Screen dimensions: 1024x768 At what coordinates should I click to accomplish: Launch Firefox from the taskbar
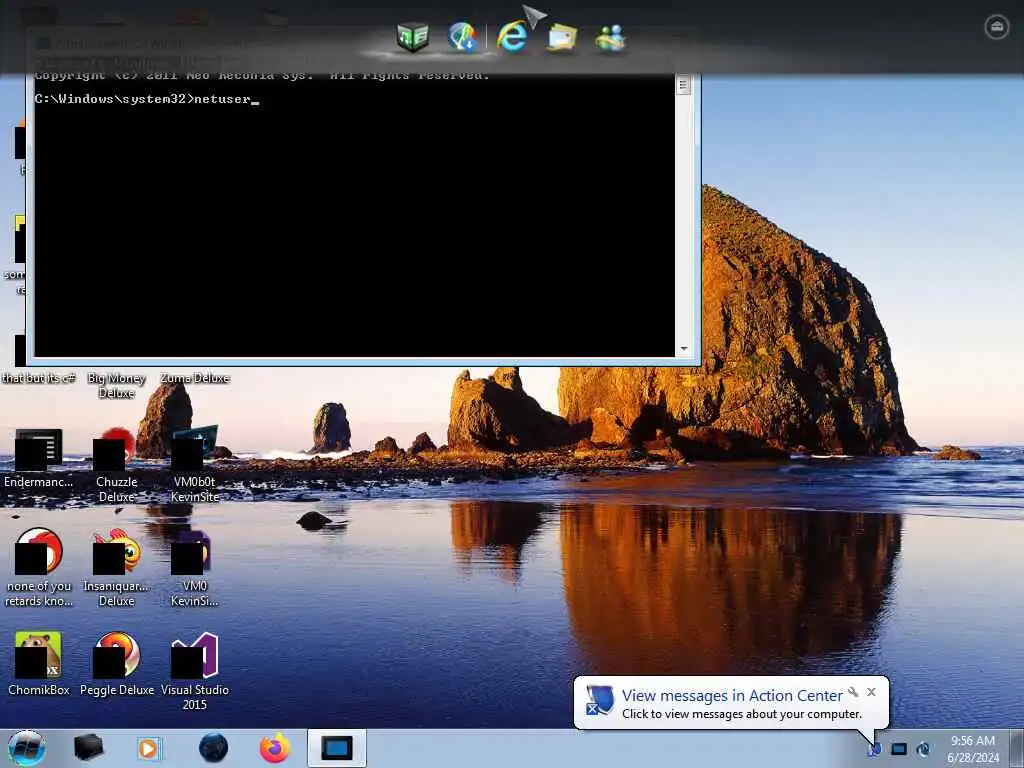point(275,748)
